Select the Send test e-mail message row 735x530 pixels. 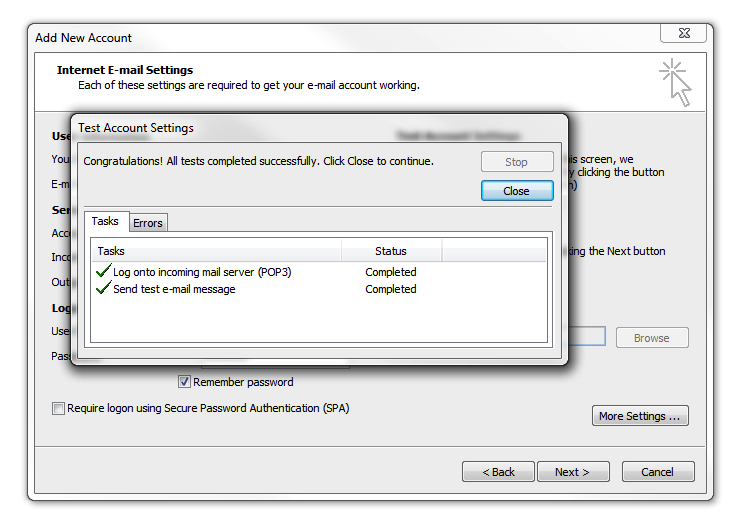click(x=319, y=289)
